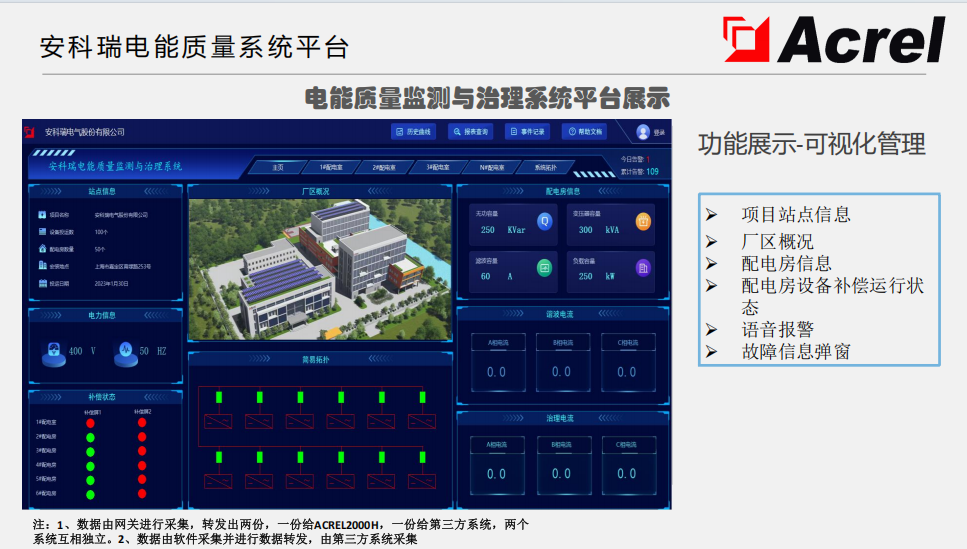Open the 报表查询 report query button
This screenshot has width=967, height=549.
pos(471,131)
